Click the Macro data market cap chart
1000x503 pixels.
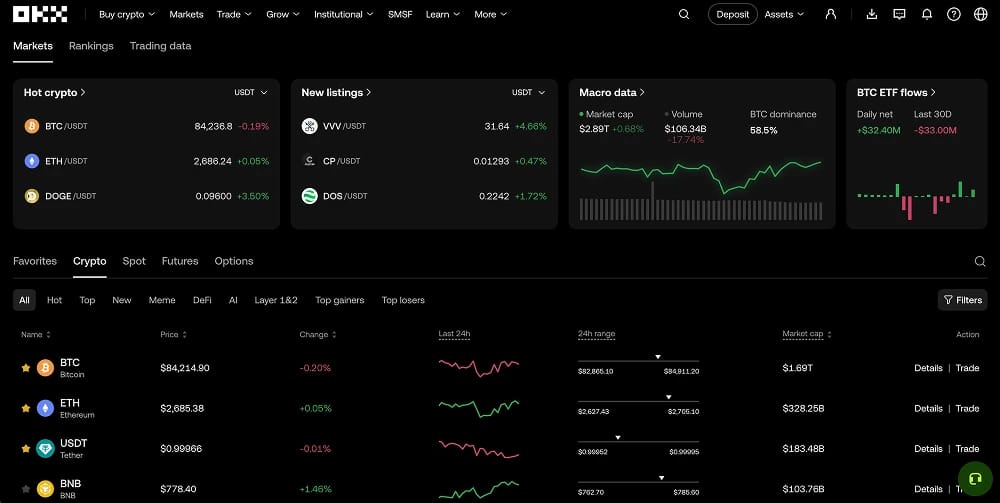pyautogui.click(x=701, y=190)
